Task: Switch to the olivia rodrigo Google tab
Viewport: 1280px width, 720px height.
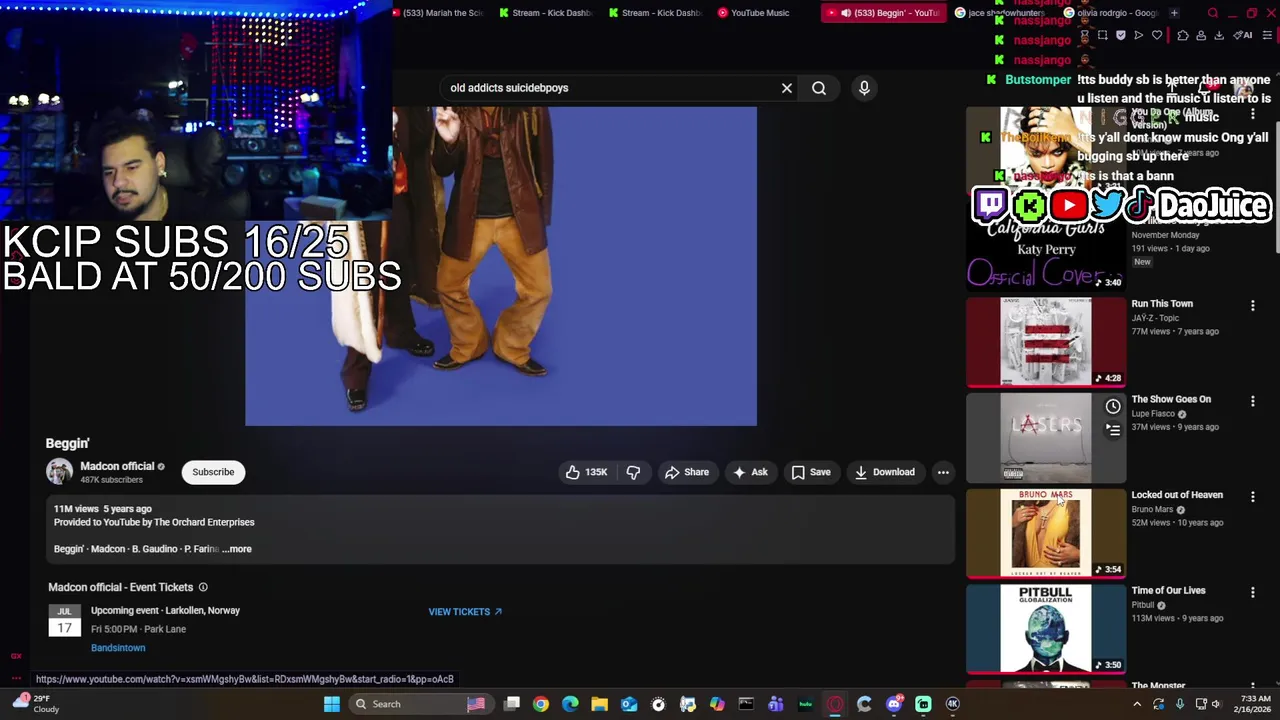Action: click(1110, 13)
